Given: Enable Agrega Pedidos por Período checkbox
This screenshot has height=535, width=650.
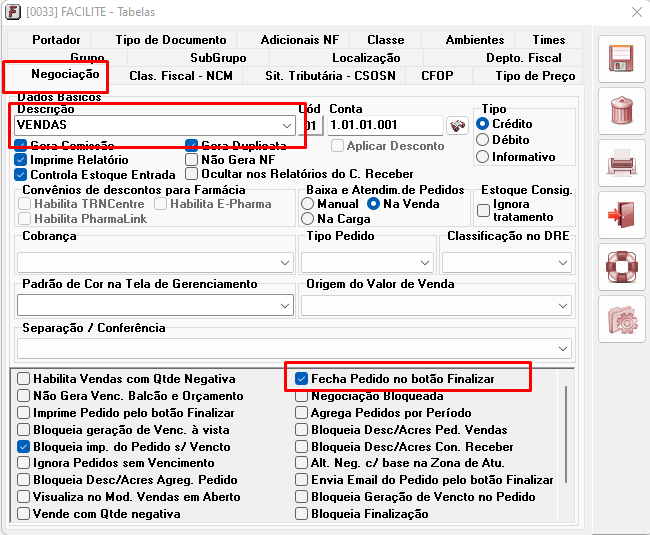Looking at the screenshot, I should 301,412.
